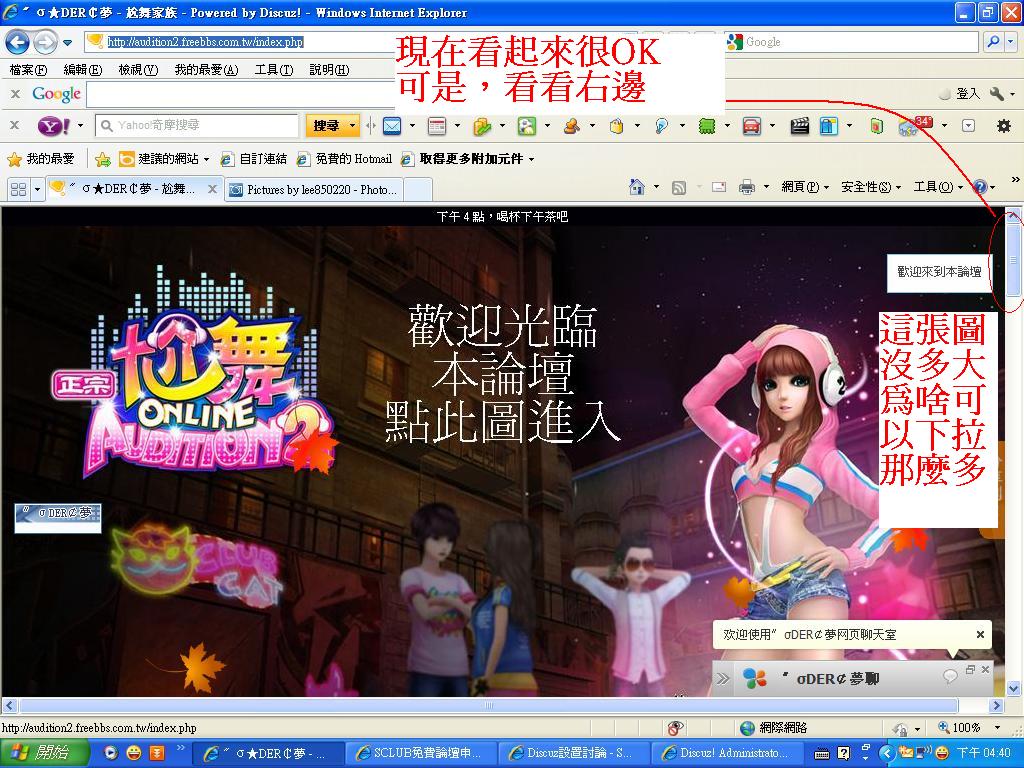Viewport: 1024px width, 768px height.
Task: Open the 自訂連結 favorites link
Action: [253, 159]
